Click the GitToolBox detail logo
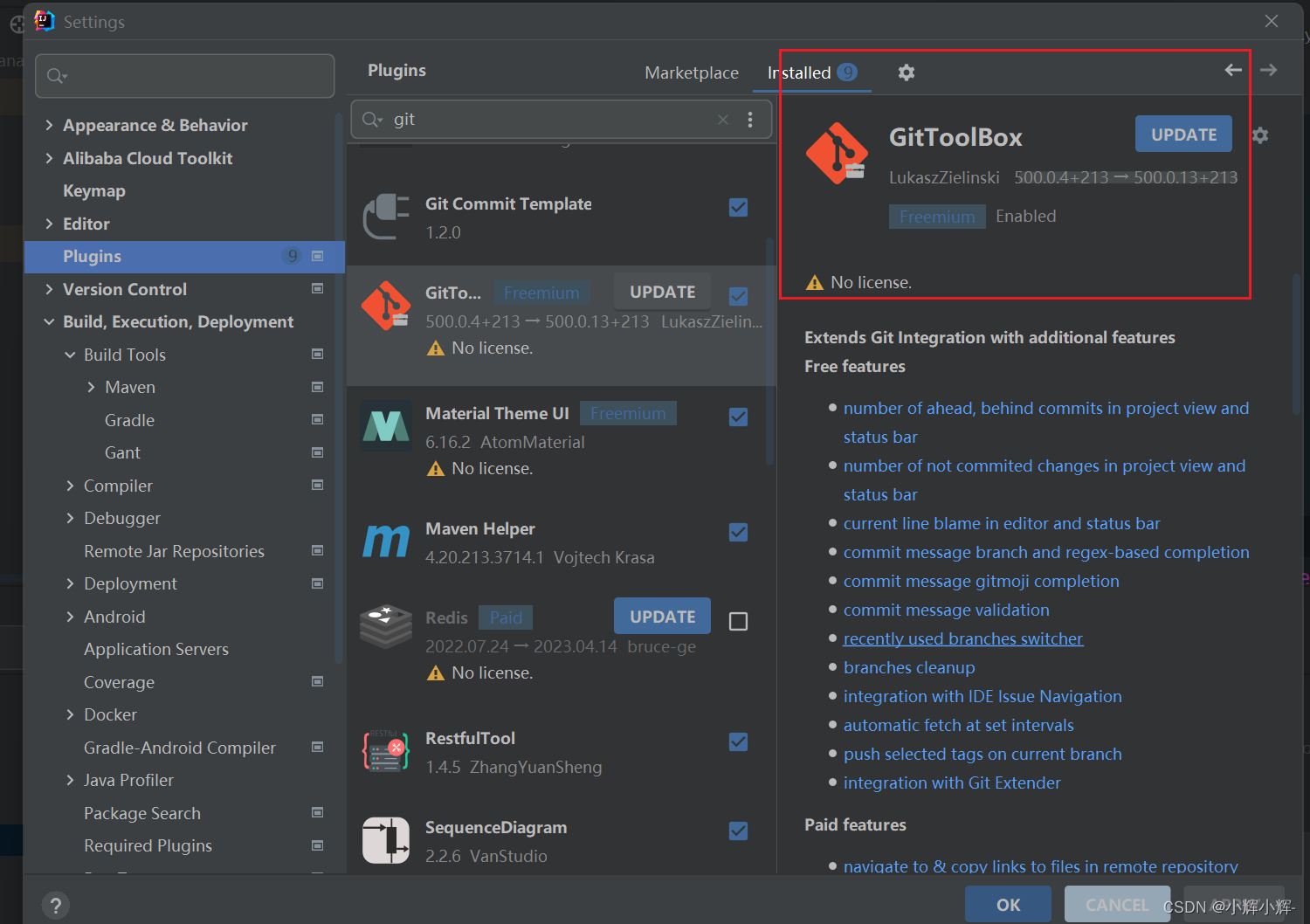1310x924 pixels. pos(837,154)
